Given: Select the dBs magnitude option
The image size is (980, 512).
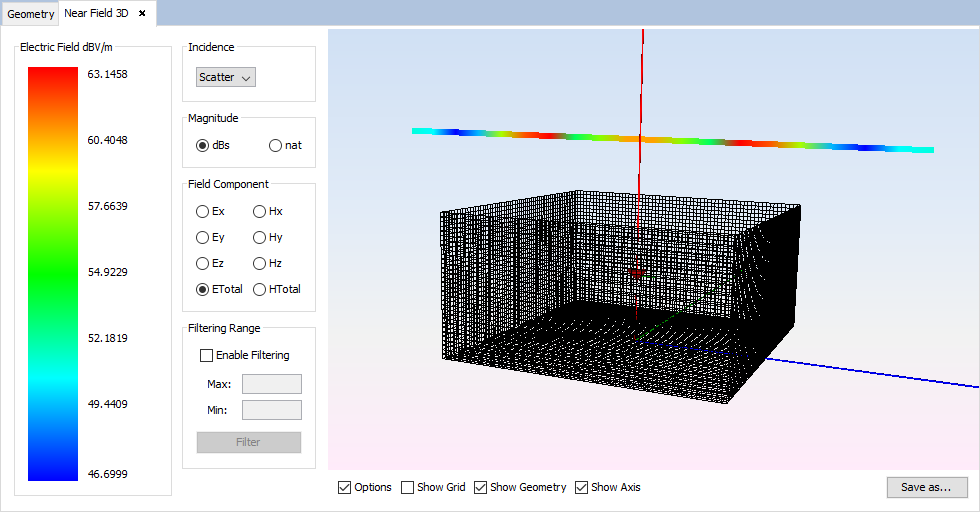Looking at the screenshot, I should 203,145.
